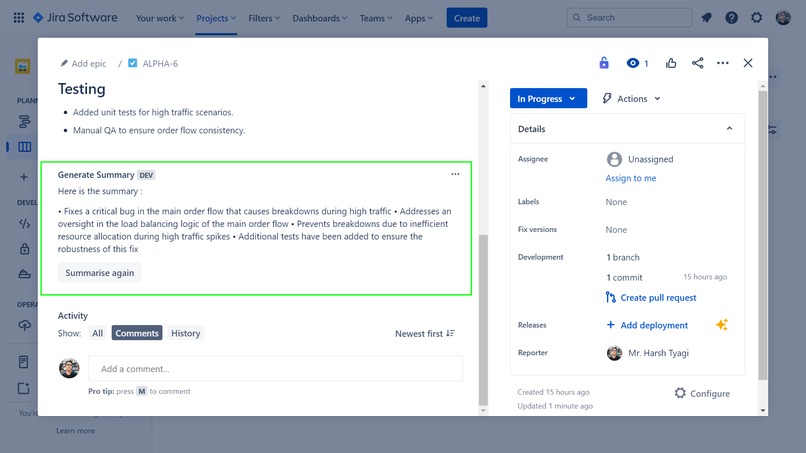Open the Projects menu

pos(216,18)
